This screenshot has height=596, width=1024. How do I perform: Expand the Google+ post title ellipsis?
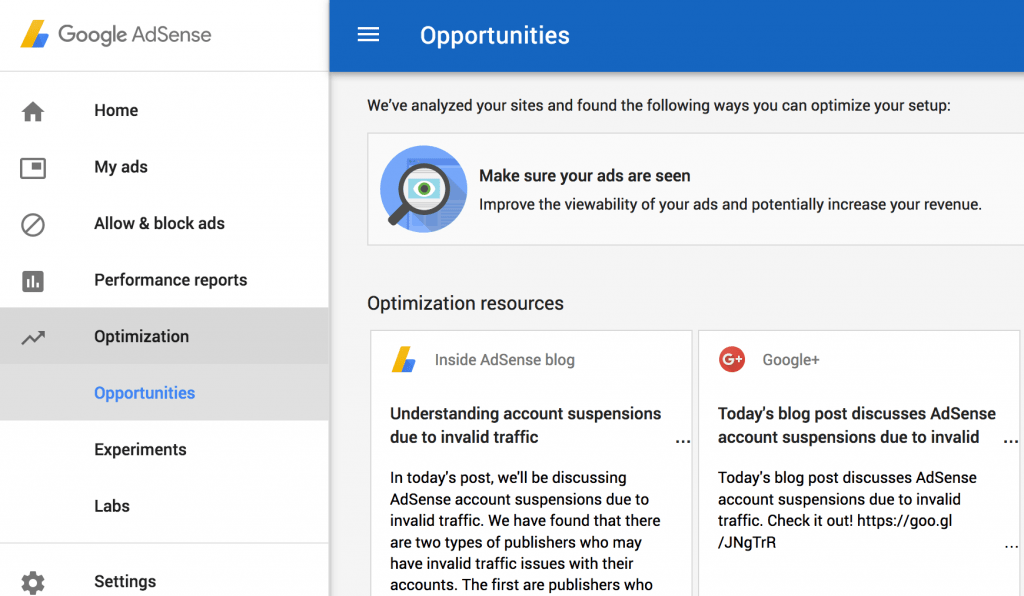click(x=1010, y=439)
